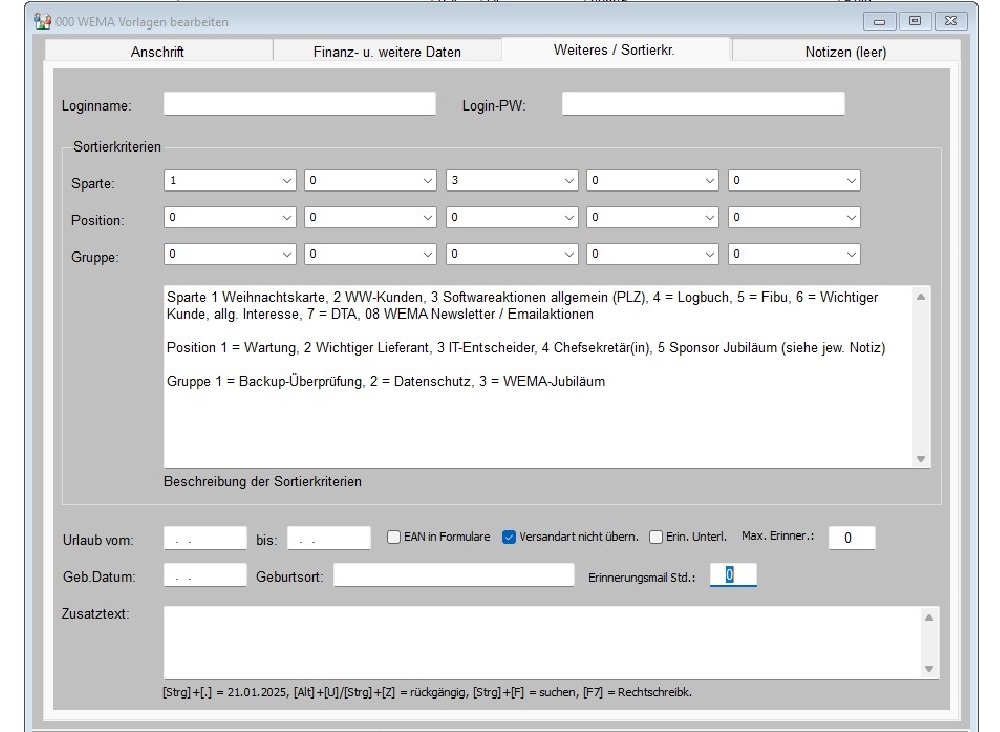Select the Weiteres / Sortierkr. tab
Image resolution: width=1000 pixels, height=732 pixels.
click(x=615, y=50)
